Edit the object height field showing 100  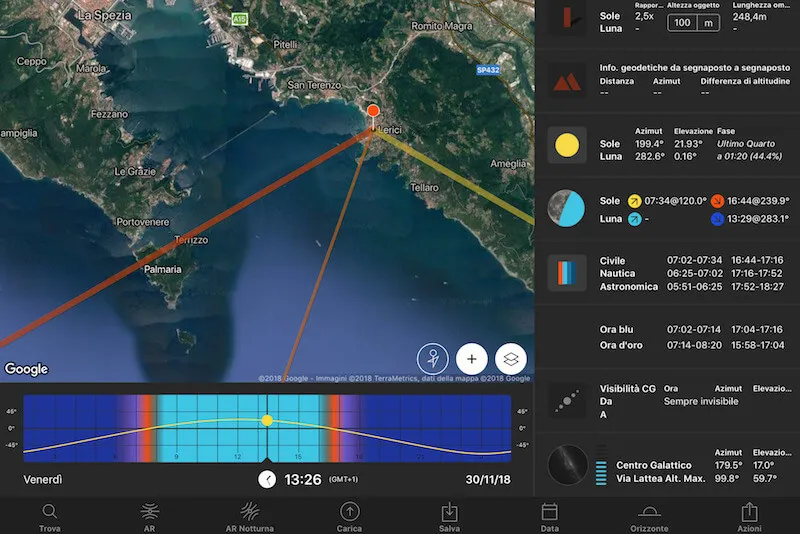pos(682,22)
